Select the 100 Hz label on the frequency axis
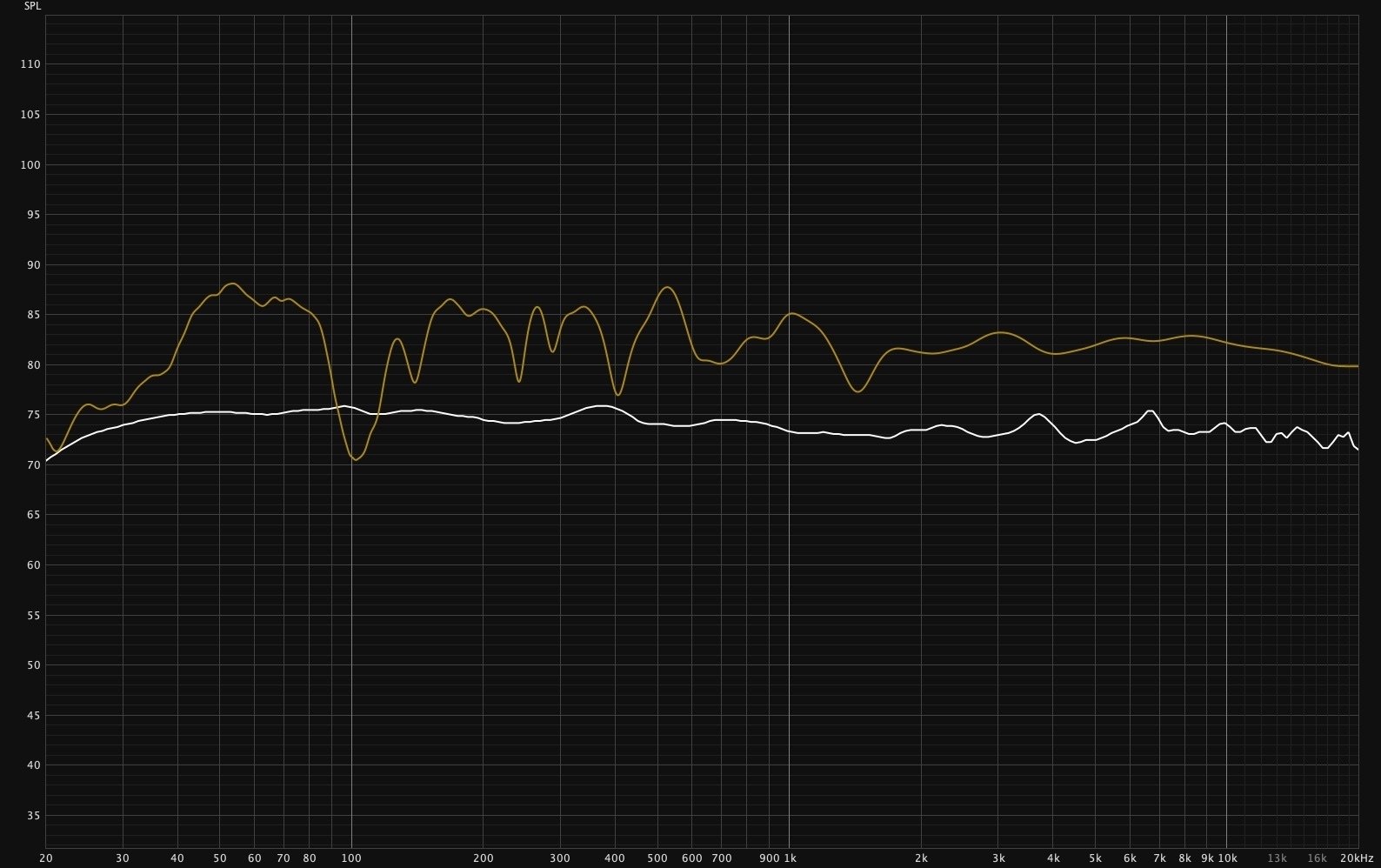Image resolution: width=1381 pixels, height=868 pixels. click(x=351, y=858)
